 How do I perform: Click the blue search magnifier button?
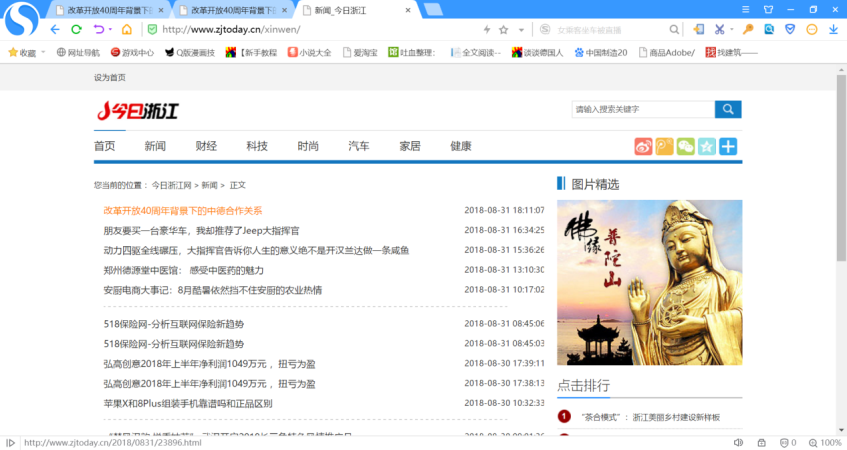(728, 109)
